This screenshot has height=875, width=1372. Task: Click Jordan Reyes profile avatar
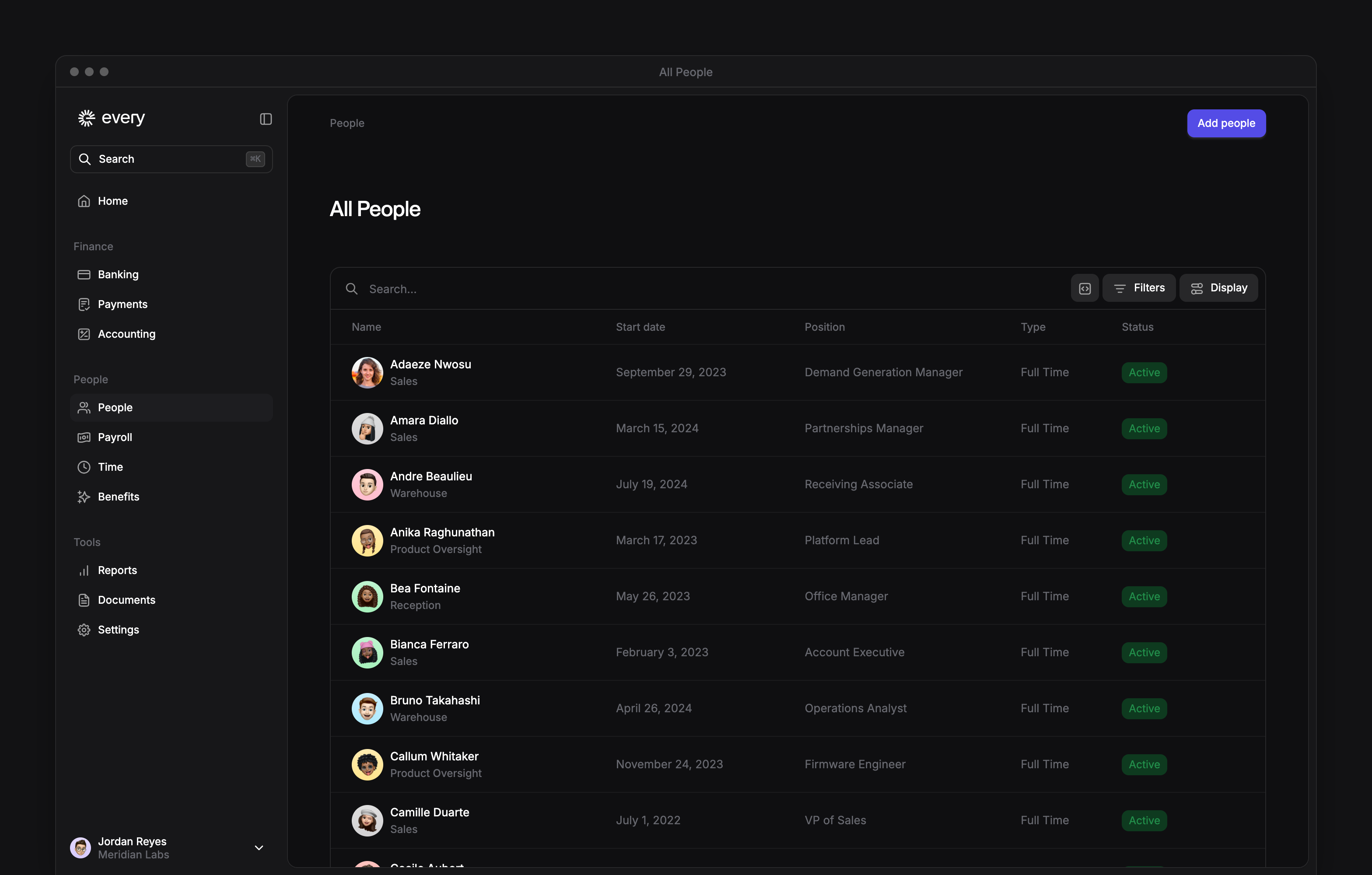[80, 848]
